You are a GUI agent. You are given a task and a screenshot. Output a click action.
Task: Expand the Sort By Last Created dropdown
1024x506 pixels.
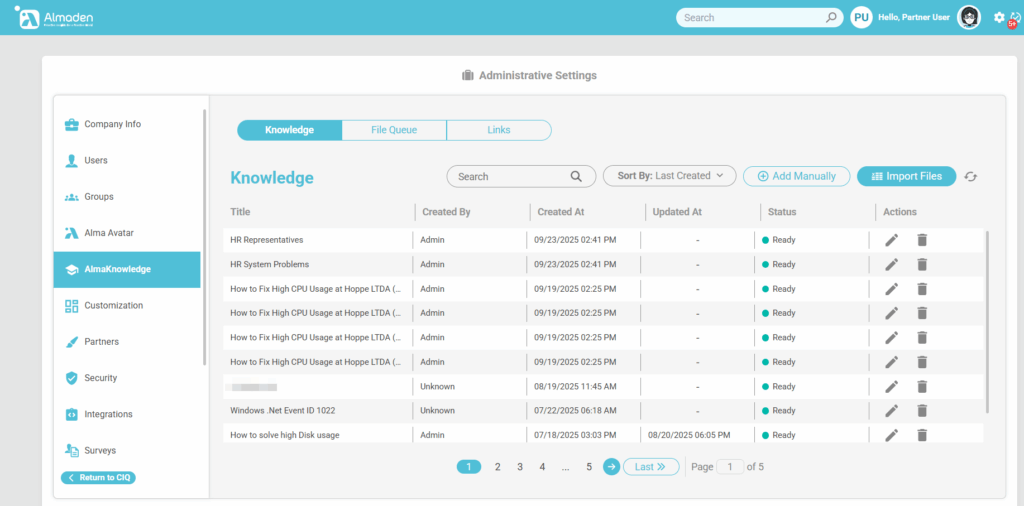point(669,176)
